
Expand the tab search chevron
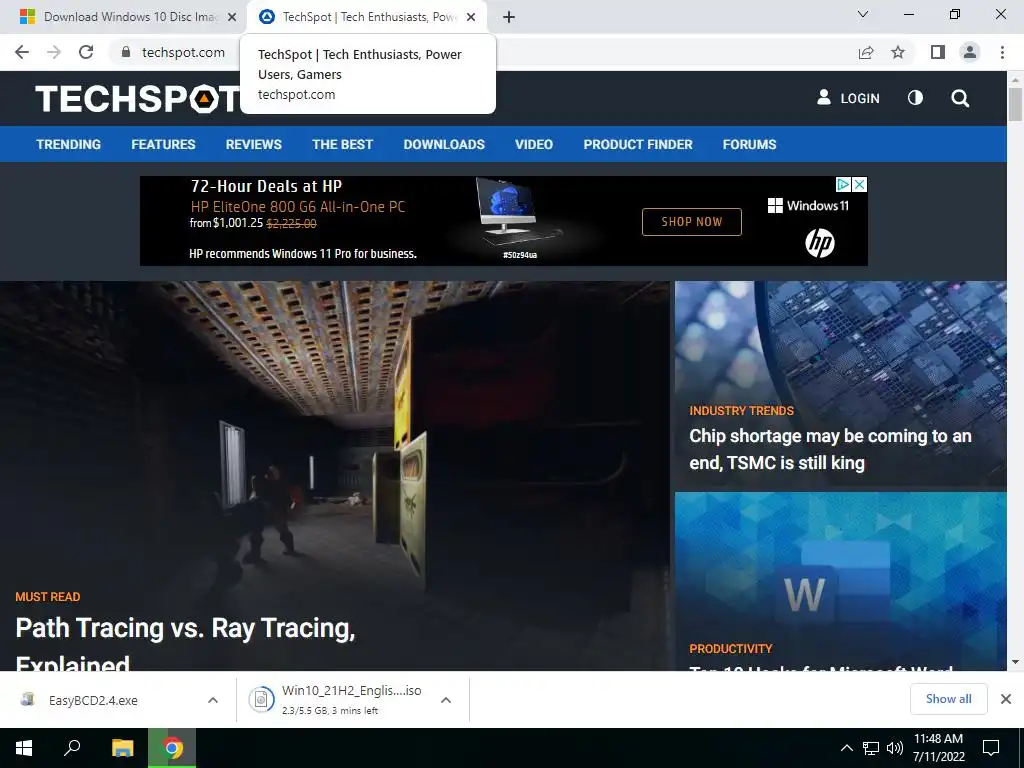click(863, 14)
